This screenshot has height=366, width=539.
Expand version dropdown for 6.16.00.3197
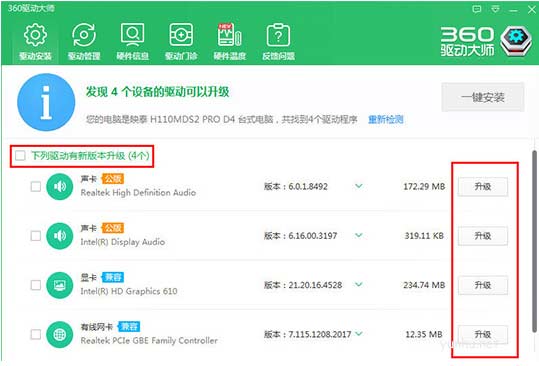(x=359, y=235)
